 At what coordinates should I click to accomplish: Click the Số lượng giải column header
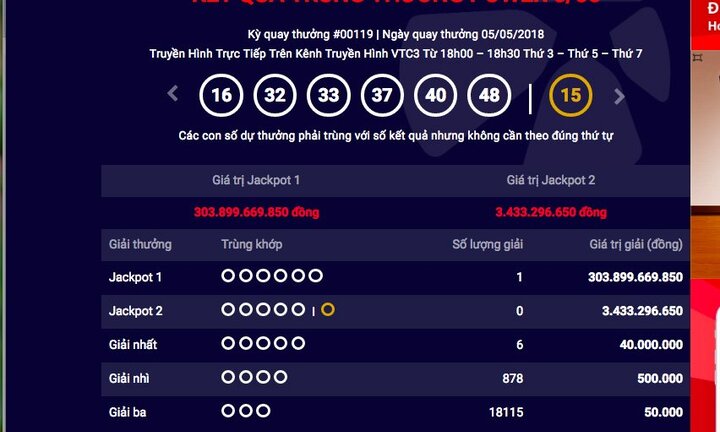coord(488,244)
